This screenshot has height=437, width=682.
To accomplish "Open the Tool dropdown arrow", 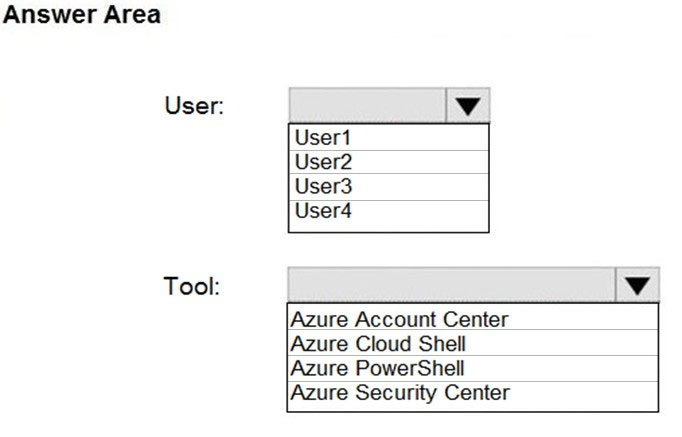I will (x=637, y=285).
